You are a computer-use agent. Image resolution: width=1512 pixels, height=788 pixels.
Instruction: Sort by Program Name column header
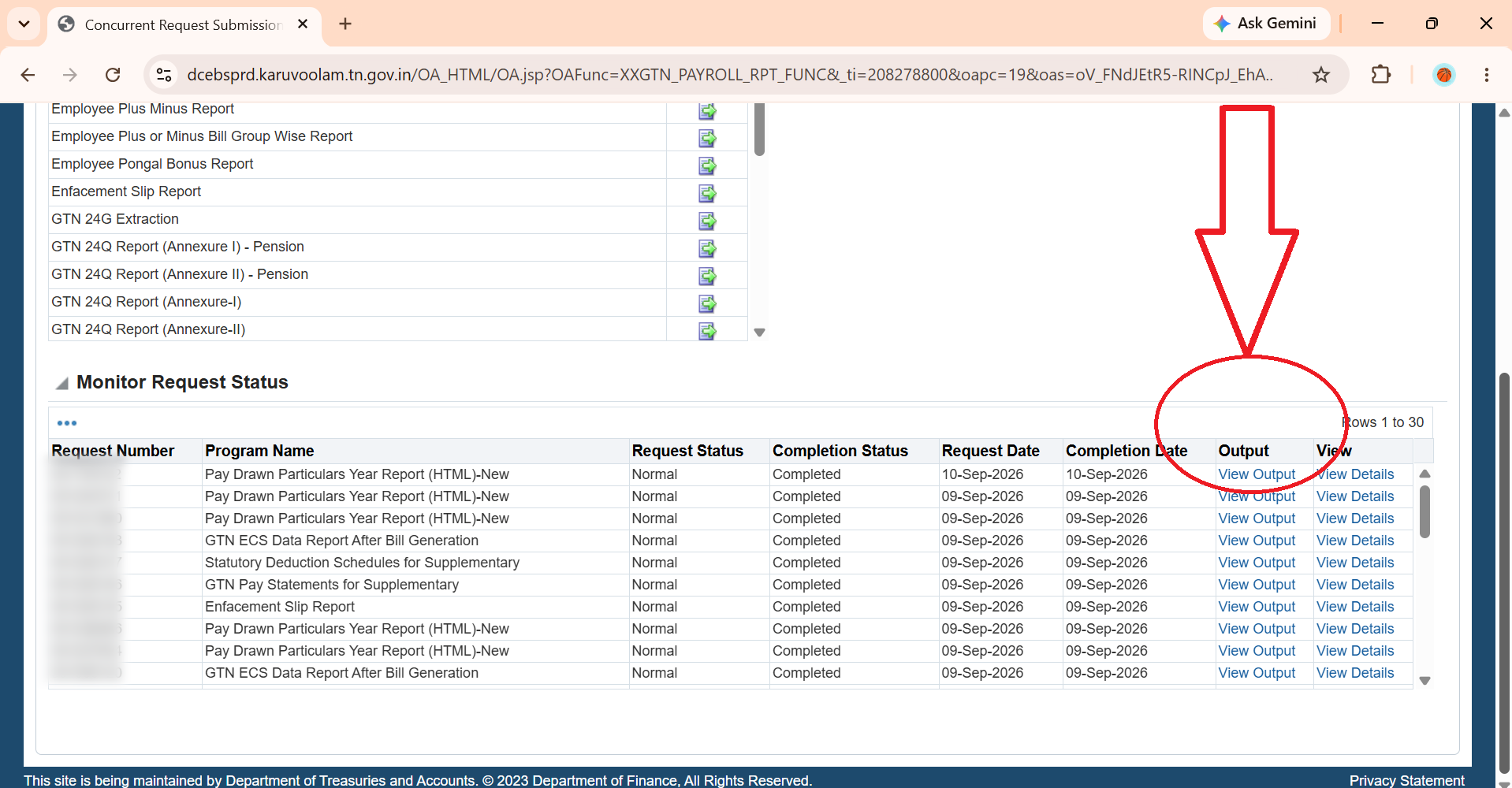click(259, 451)
